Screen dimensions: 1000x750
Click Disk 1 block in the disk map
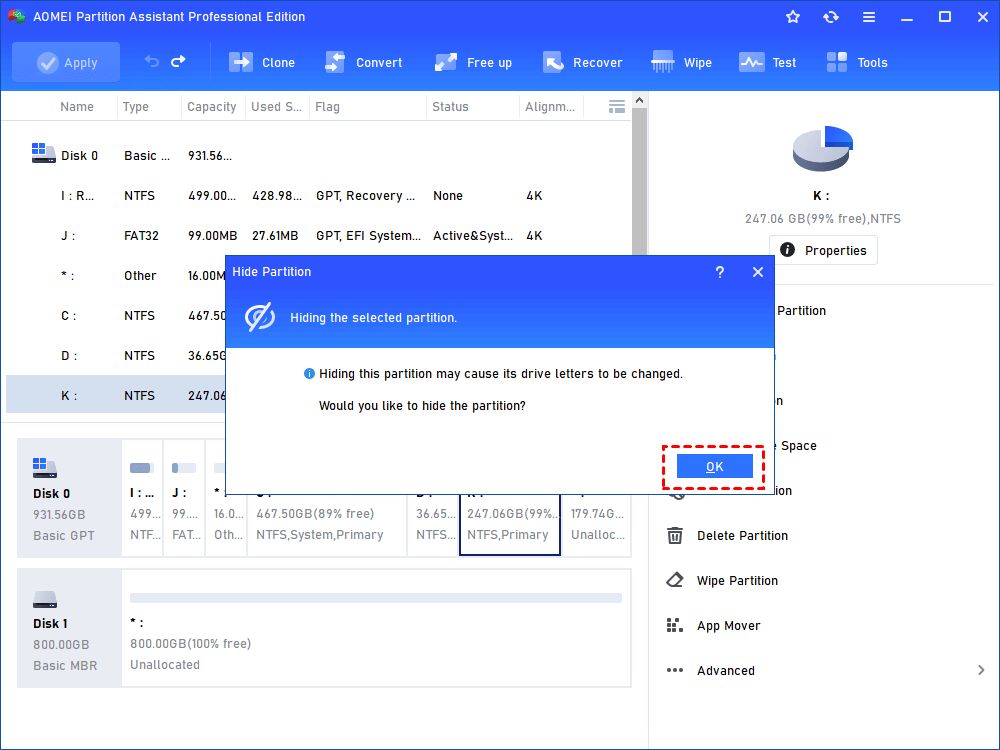click(69, 628)
